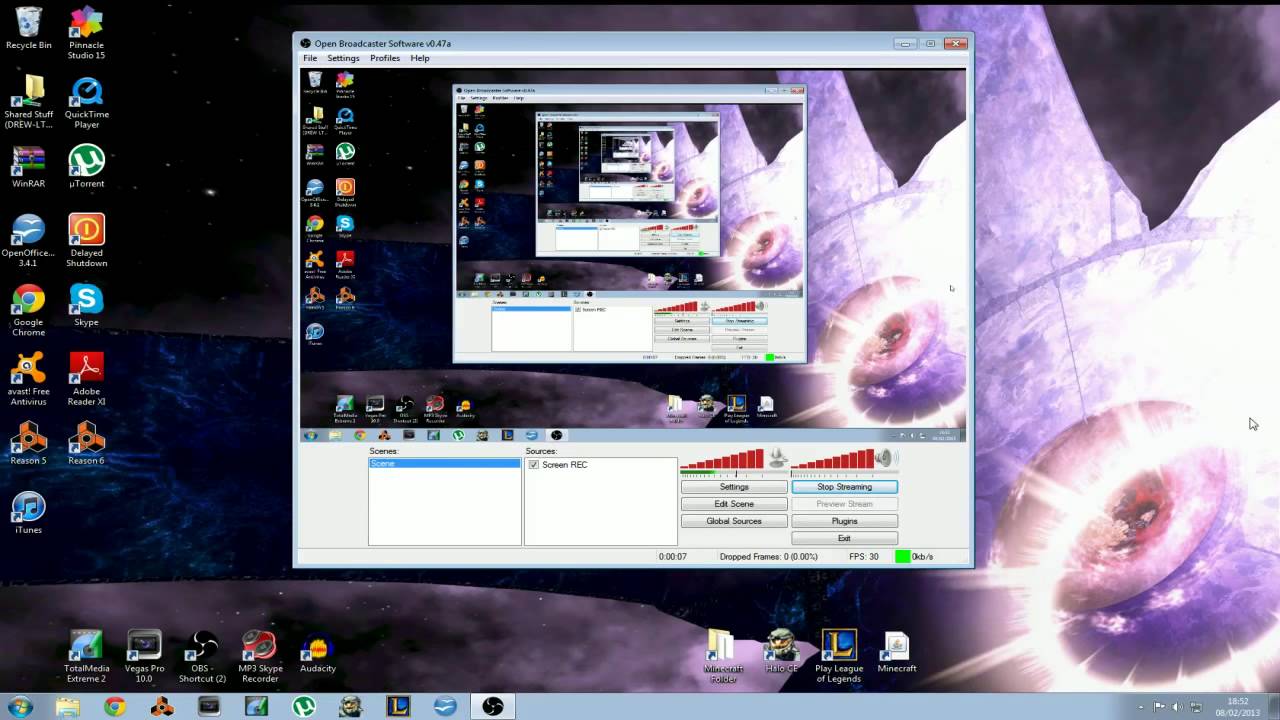Open the Shared Stuff folder icon
Image resolution: width=1280 pixels, height=720 pixels.
click(x=29, y=102)
